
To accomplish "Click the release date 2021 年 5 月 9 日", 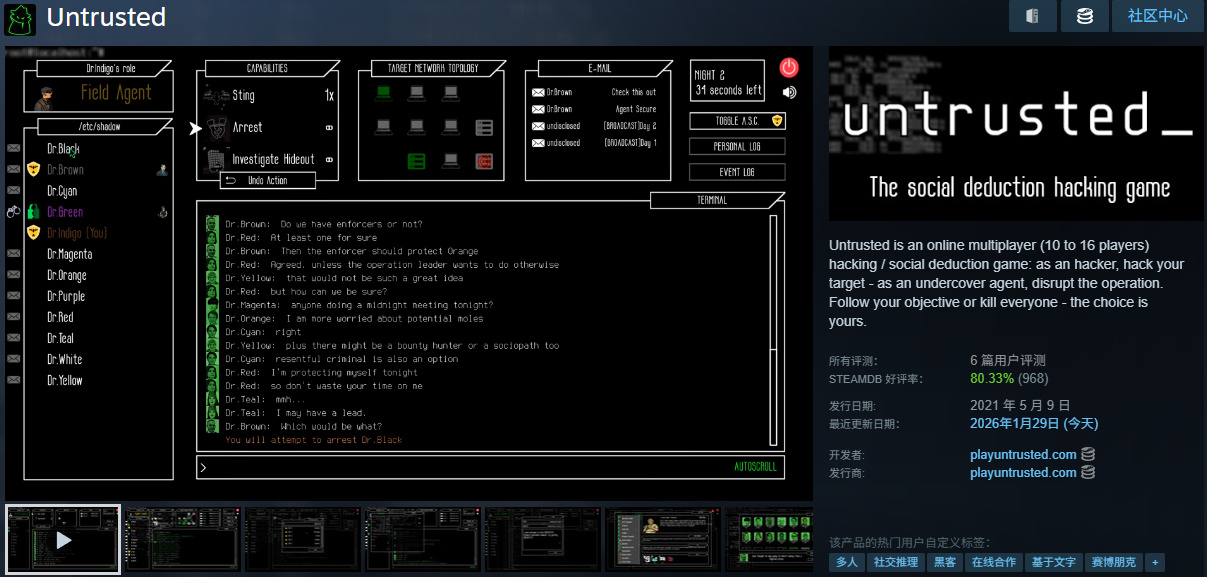I will [x=1020, y=406].
